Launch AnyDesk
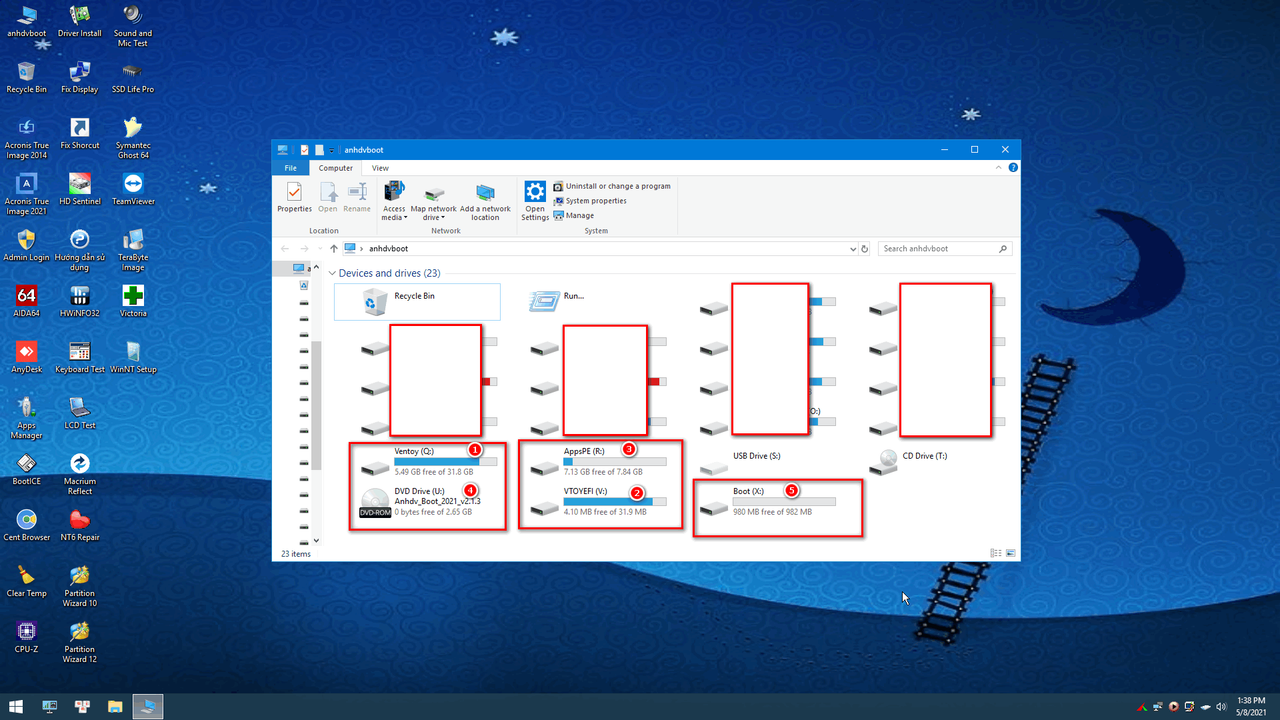This screenshot has width=1280, height=720. tap(26, 358)
